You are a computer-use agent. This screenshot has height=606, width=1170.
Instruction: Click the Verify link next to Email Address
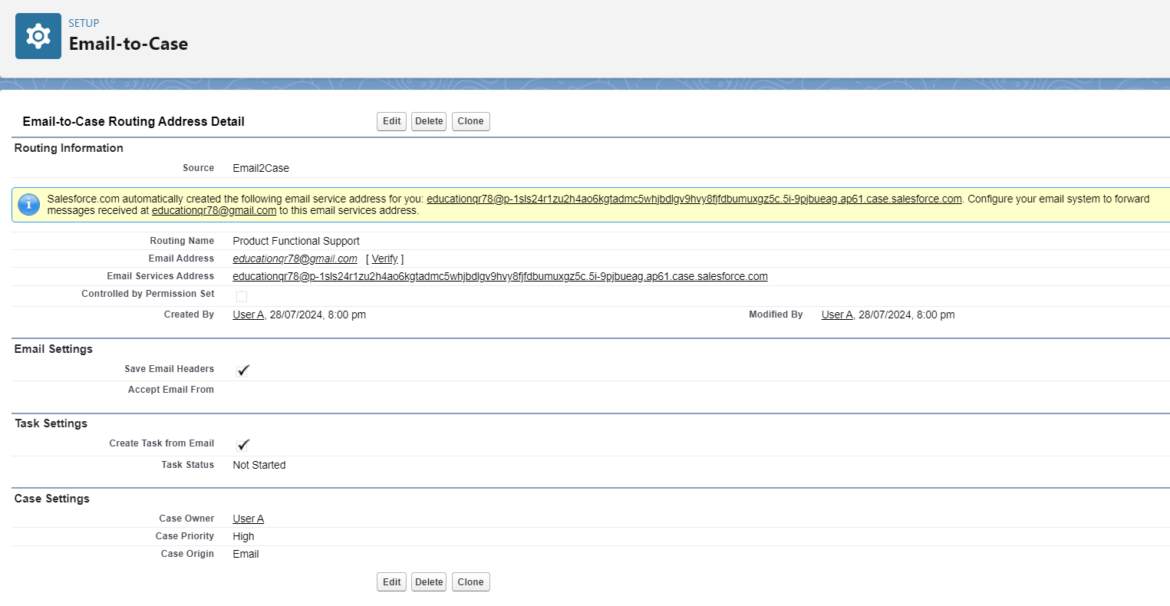pyautogui.click(x=384, y=259)
